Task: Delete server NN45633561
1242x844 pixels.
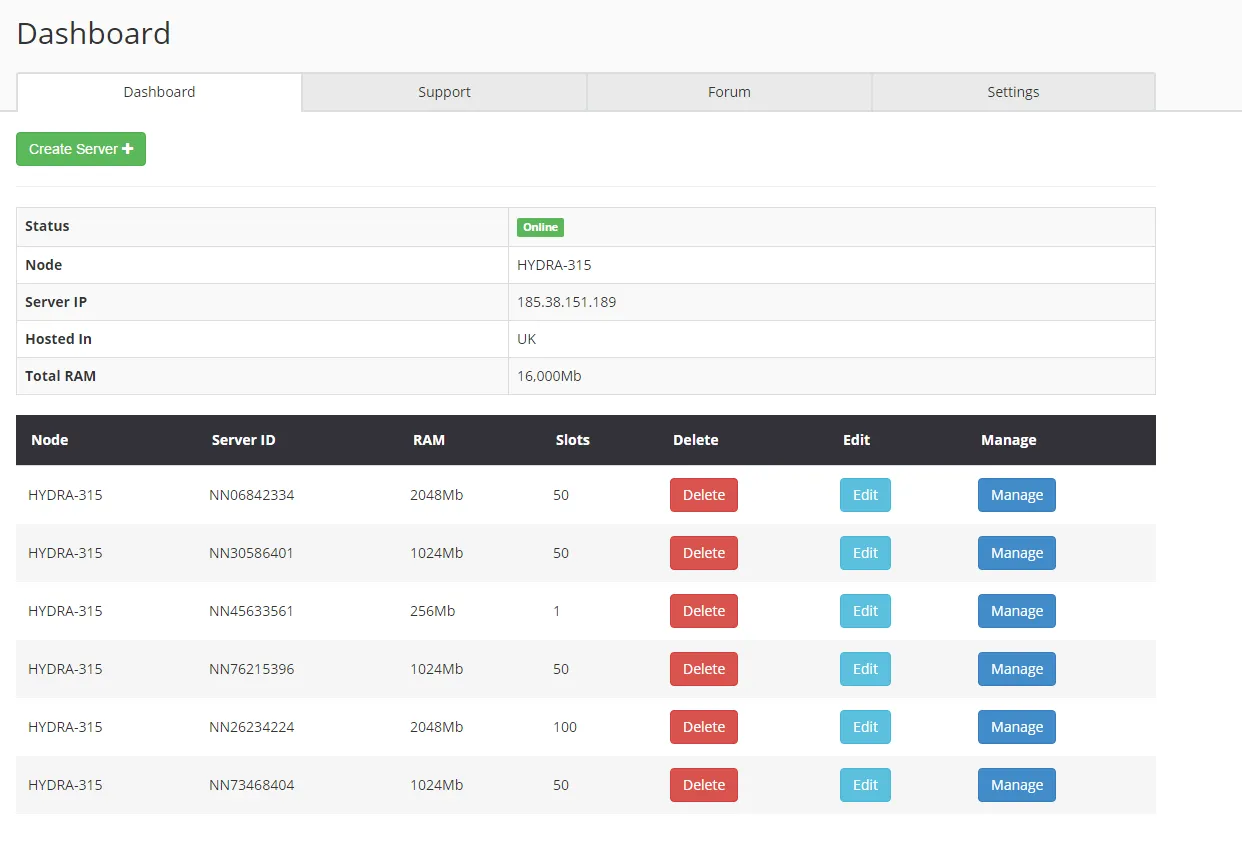Action: [x=704, y=611]
